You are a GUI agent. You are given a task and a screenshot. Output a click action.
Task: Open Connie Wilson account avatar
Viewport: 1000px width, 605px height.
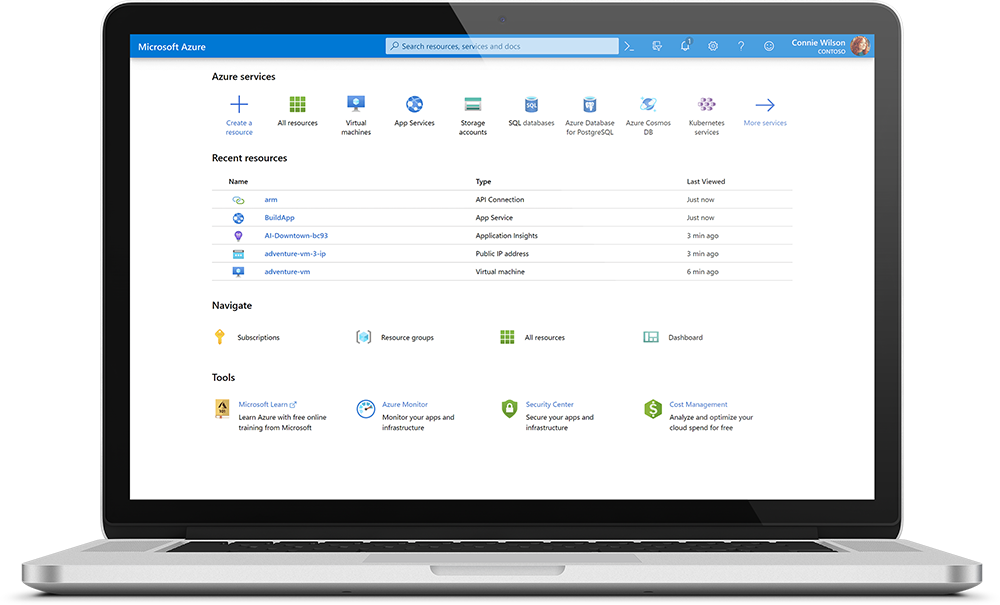(x=860, y=46)
